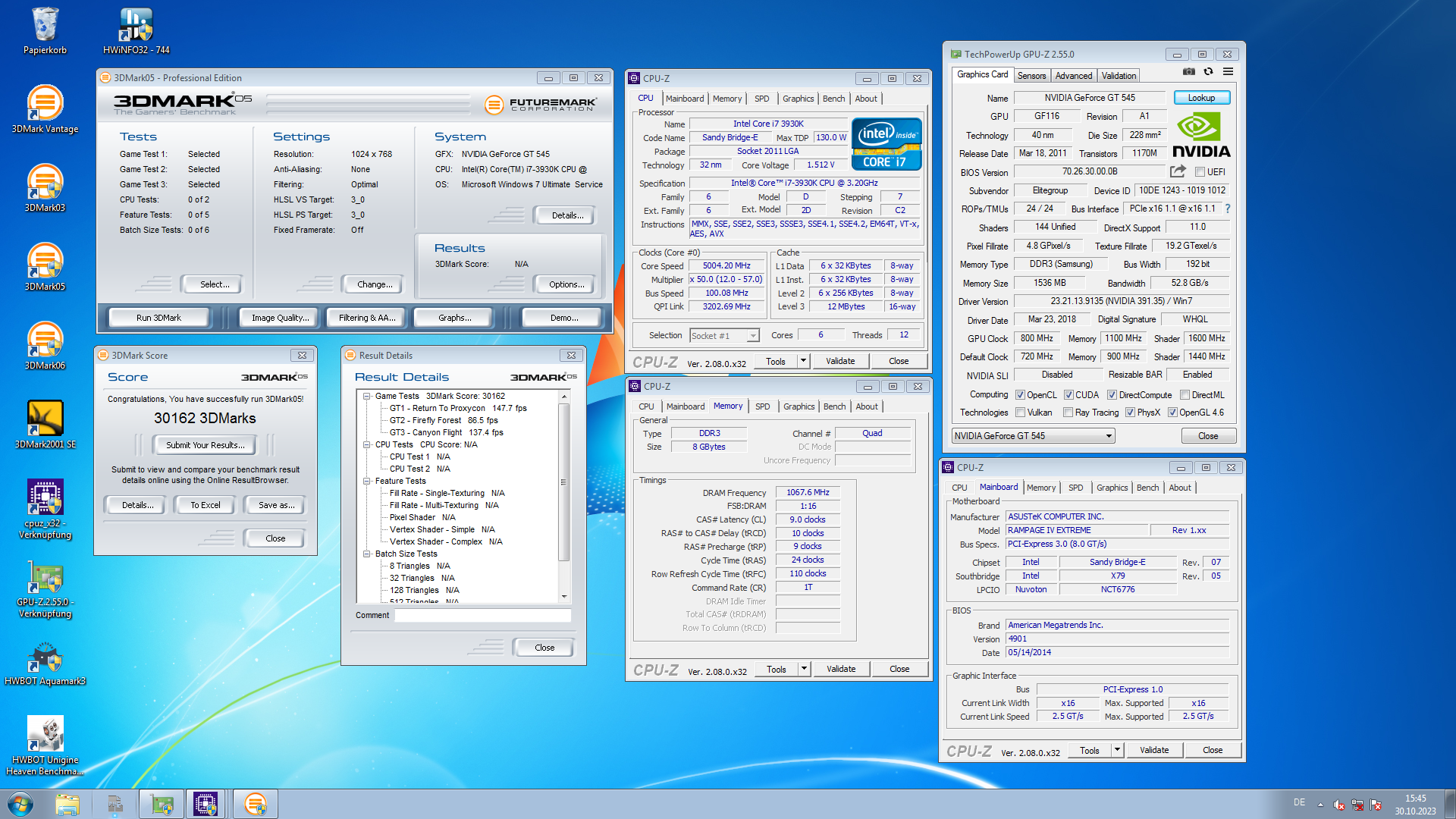Switch to the Advanced tab in GPU-Z

click(1074, 76)
